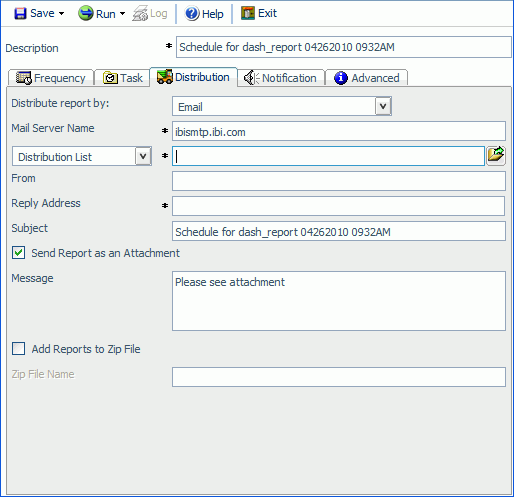
Task: Click the Save floppy disk icon
Action: [20, 14]
